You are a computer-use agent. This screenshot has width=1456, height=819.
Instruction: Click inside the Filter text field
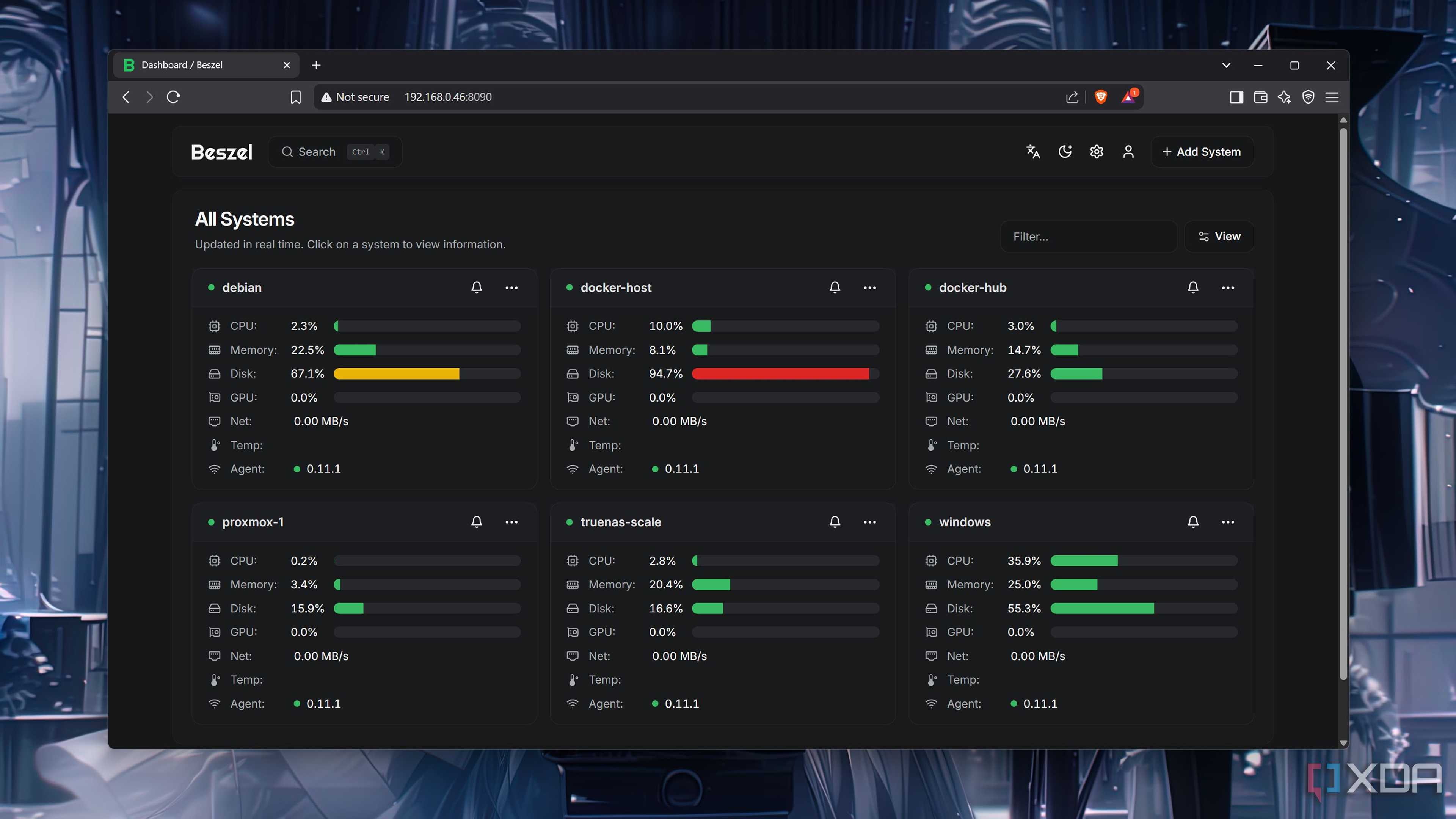click(1088, 236)
